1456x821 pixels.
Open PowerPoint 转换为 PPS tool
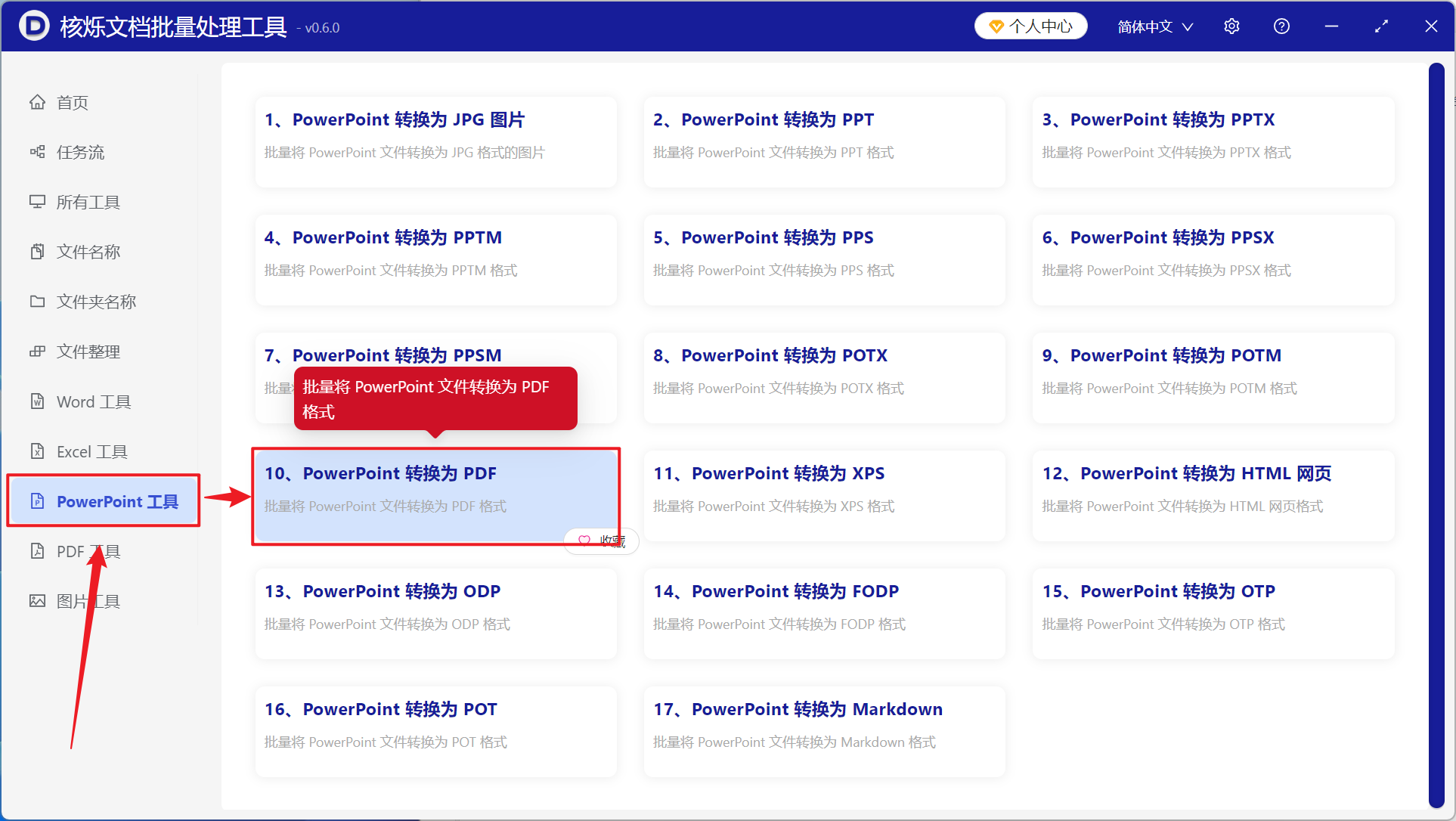tap(825, 260)
